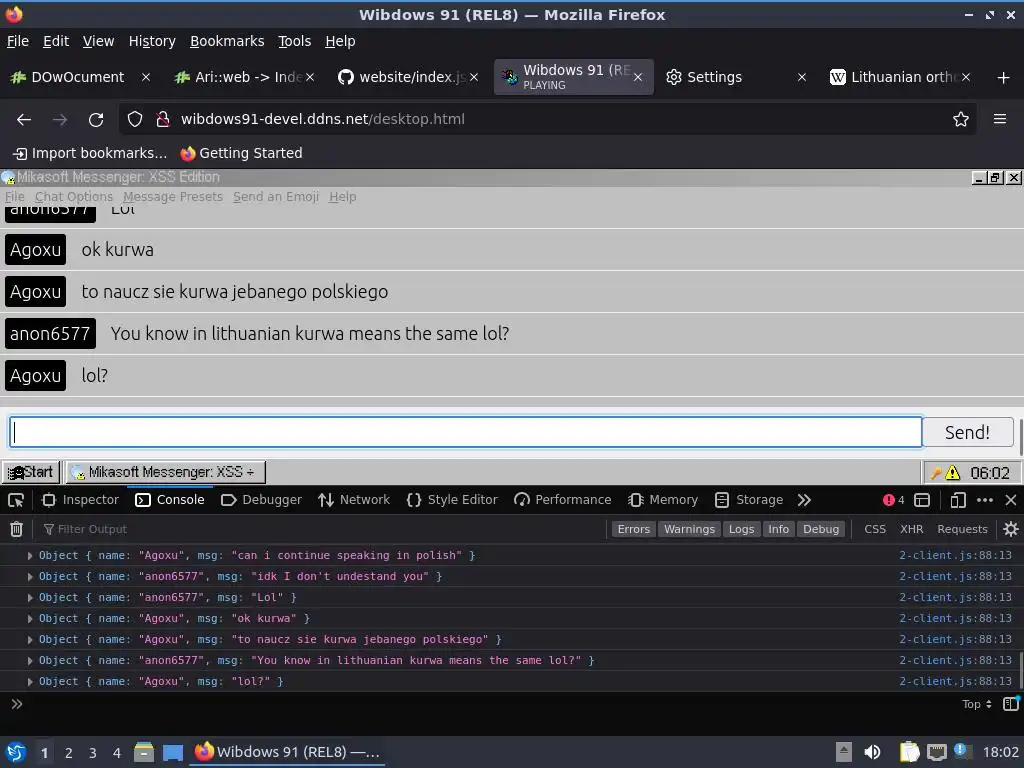This screenshot has width=1024, height=768.
Task: Focus the chat message input field
Action: (466, 432)
